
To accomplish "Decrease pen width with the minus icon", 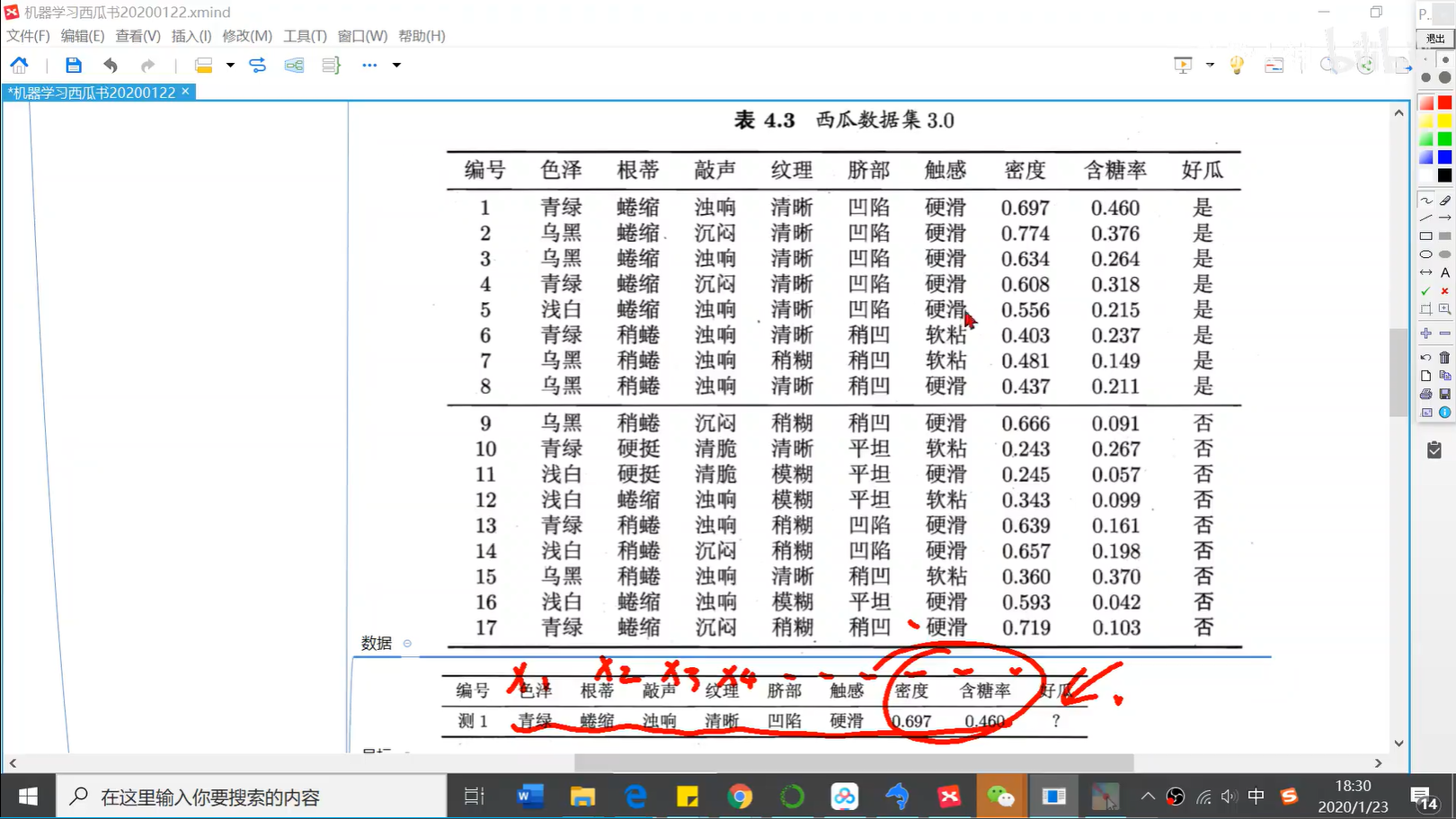I will (1444, 334).
